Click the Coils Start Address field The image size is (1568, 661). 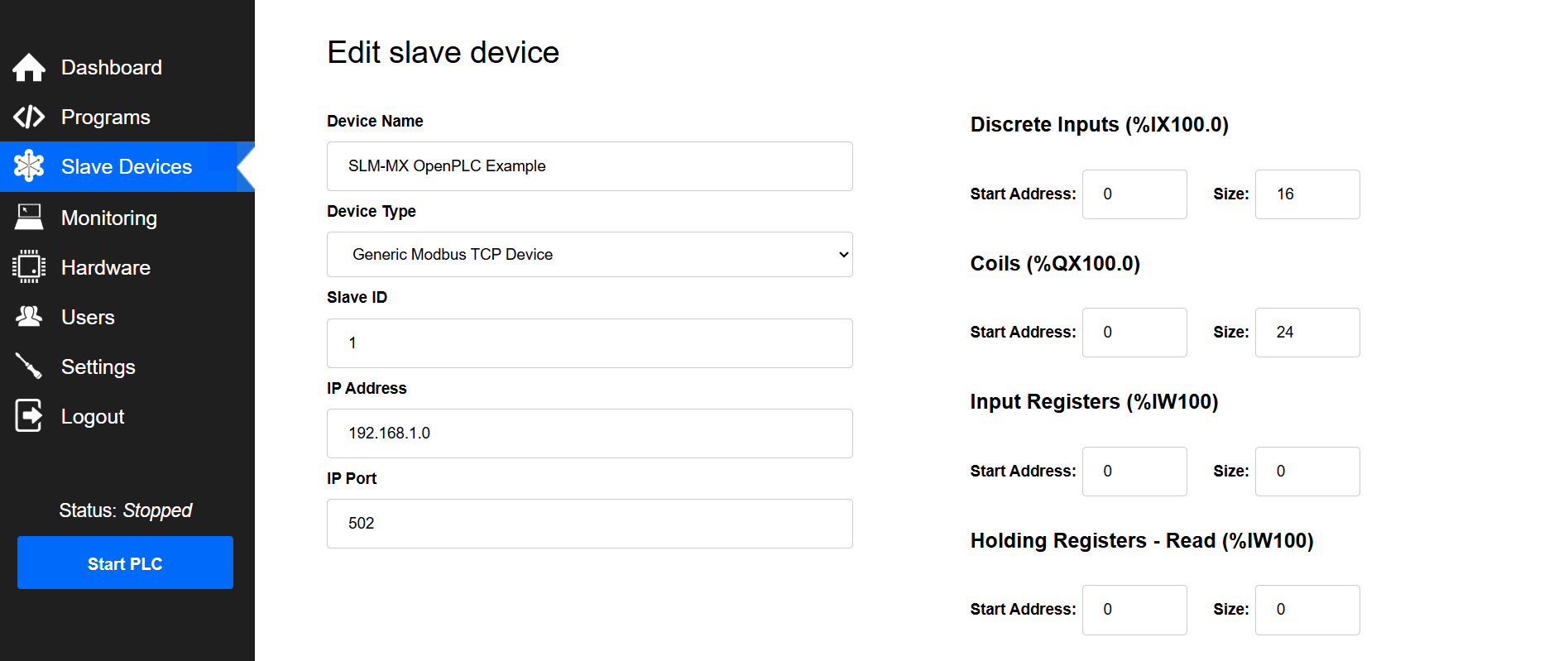(x=1134, y=333)
